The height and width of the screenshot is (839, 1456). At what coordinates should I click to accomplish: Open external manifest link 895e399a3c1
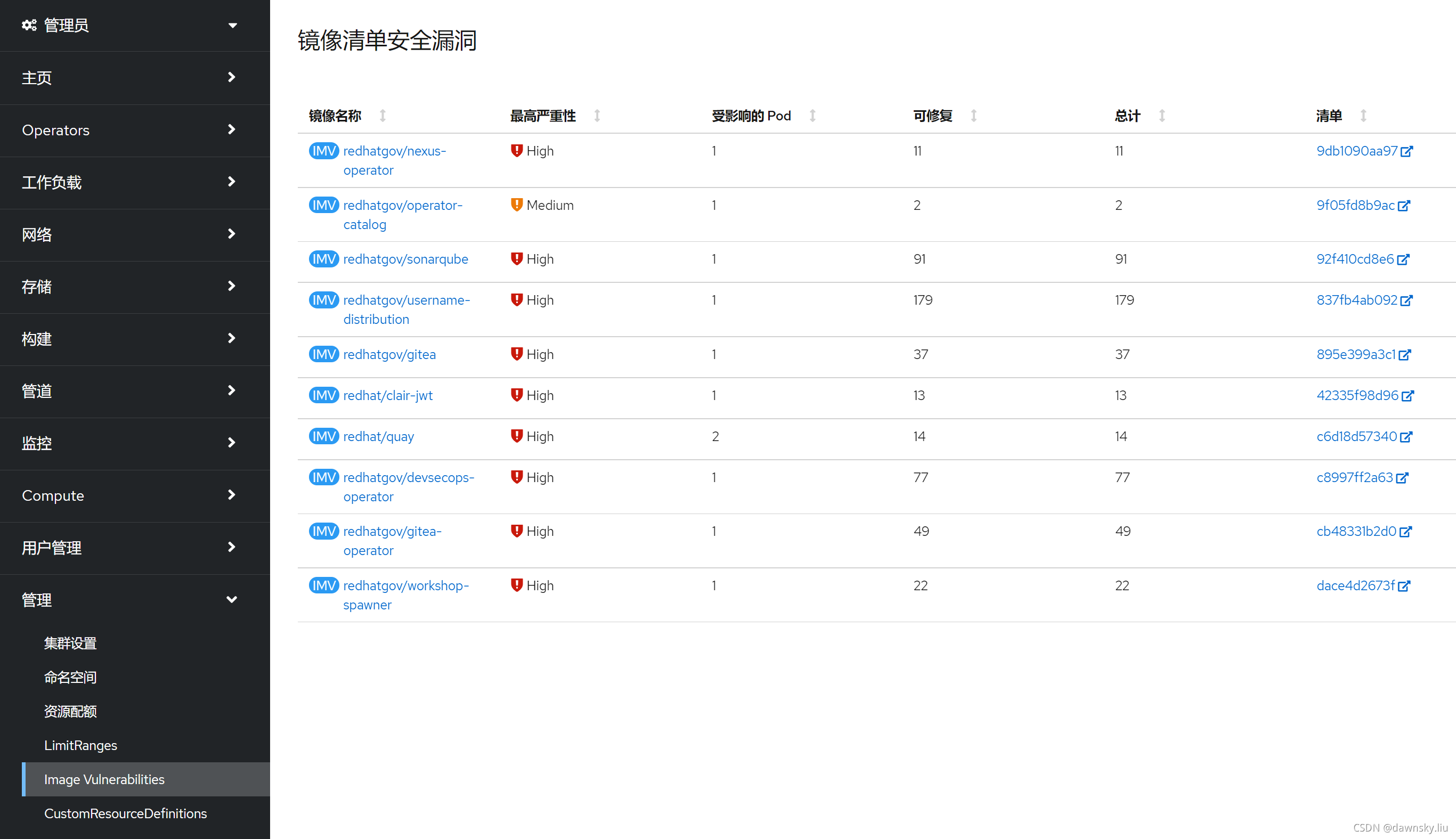(x=1364, y=354)
